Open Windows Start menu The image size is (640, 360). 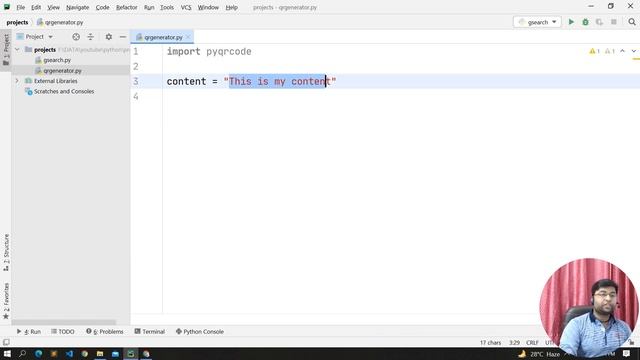point(7,353)
